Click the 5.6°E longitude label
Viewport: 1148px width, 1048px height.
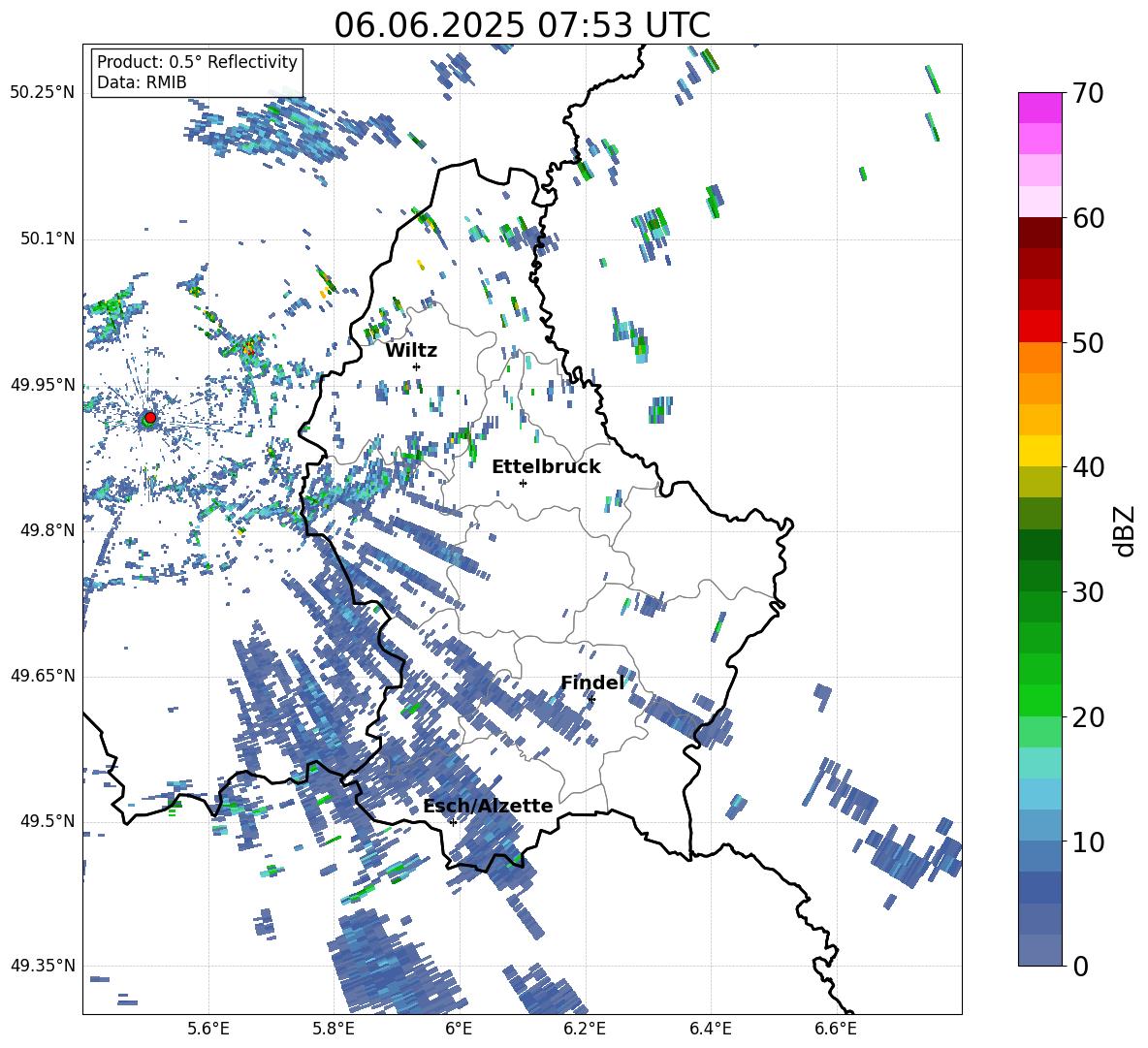tap(208, 1029)
